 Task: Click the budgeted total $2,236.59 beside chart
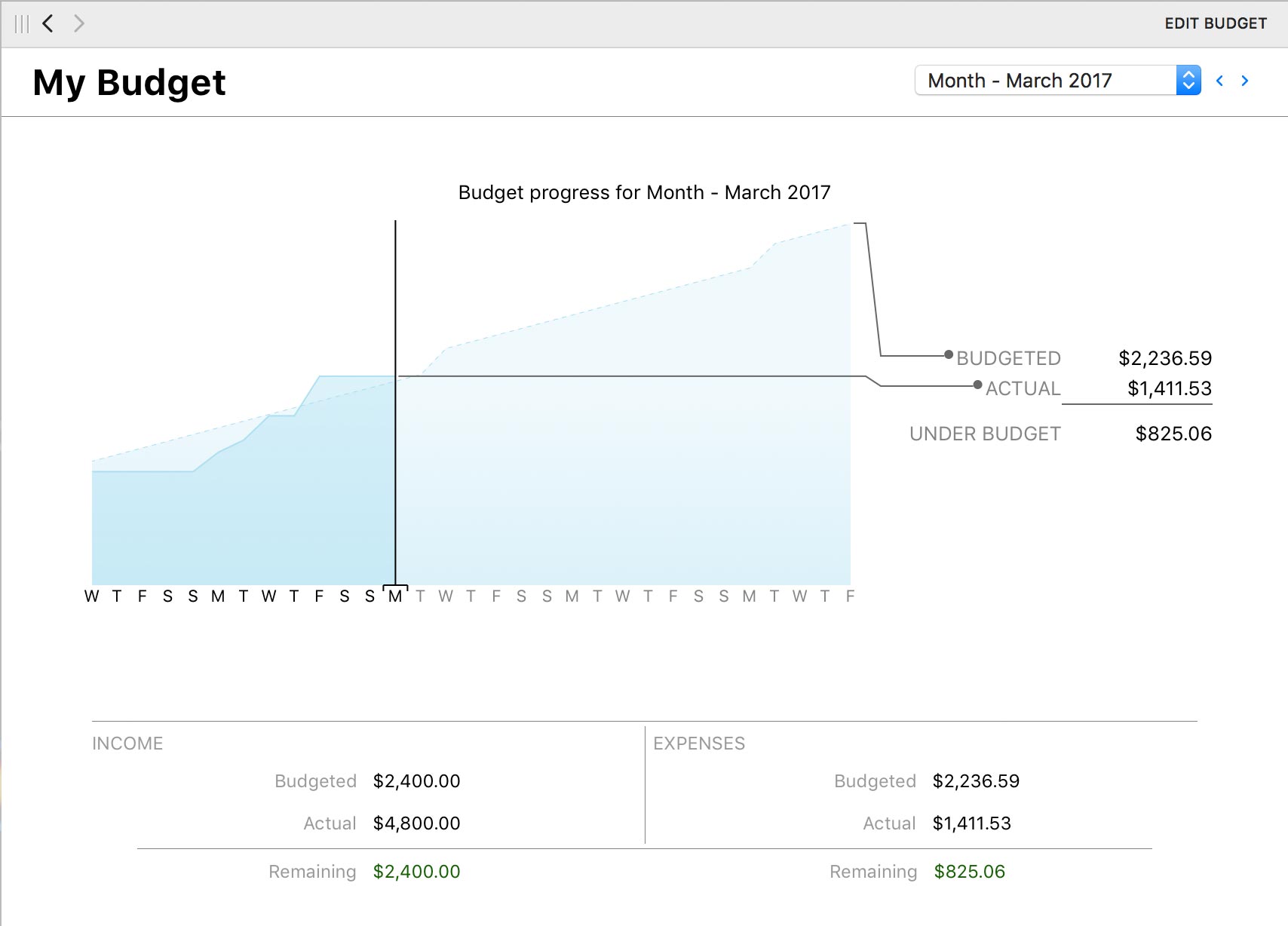pyautogui.click(x=1164, y=358)
